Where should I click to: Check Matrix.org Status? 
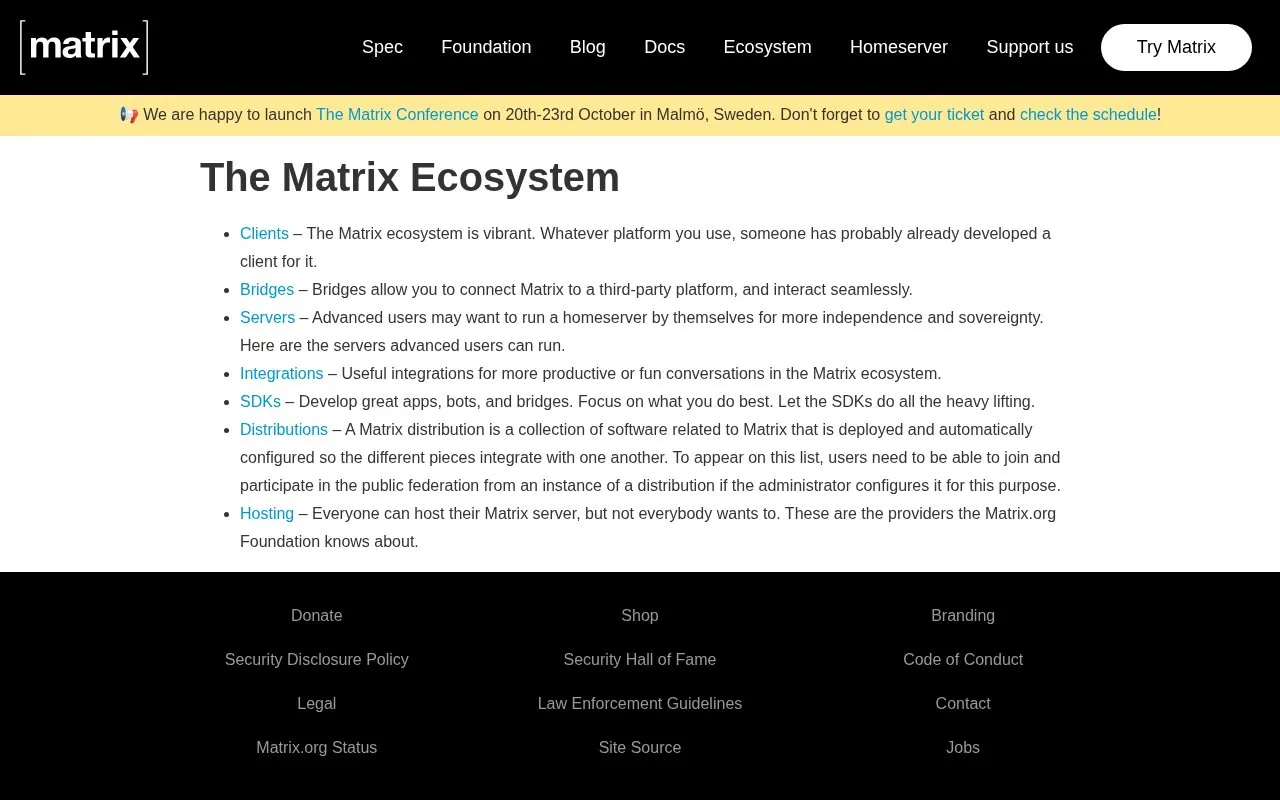pos(317,748)
